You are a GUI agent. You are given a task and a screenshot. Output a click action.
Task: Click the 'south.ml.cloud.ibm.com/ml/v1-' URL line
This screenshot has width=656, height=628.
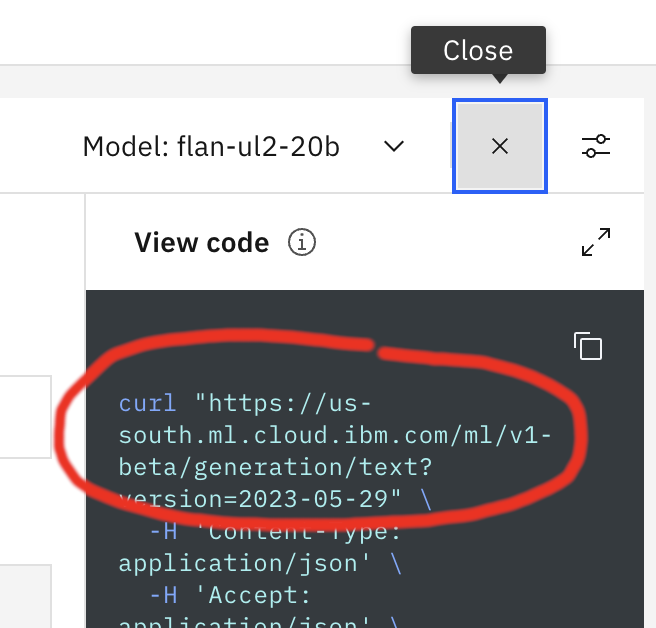coord(335,435)
